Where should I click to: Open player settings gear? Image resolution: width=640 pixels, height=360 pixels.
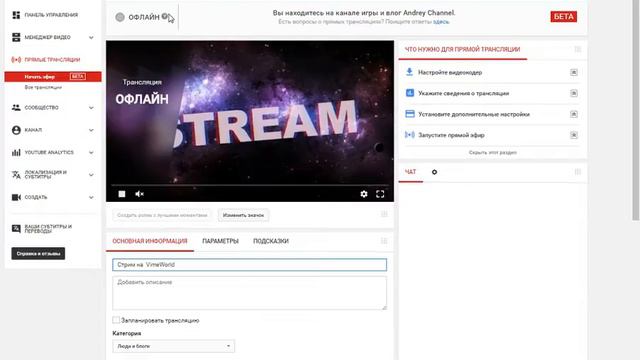tap(364, 194)
